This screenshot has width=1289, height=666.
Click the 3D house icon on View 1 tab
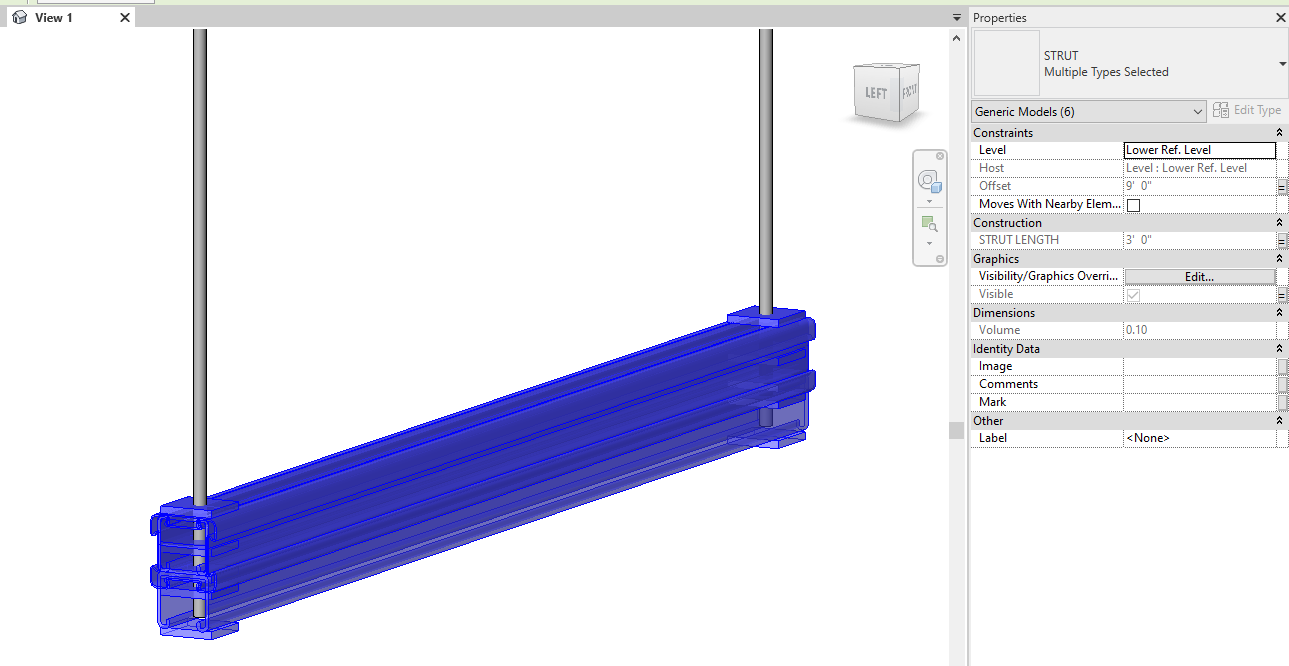point(18,17)
